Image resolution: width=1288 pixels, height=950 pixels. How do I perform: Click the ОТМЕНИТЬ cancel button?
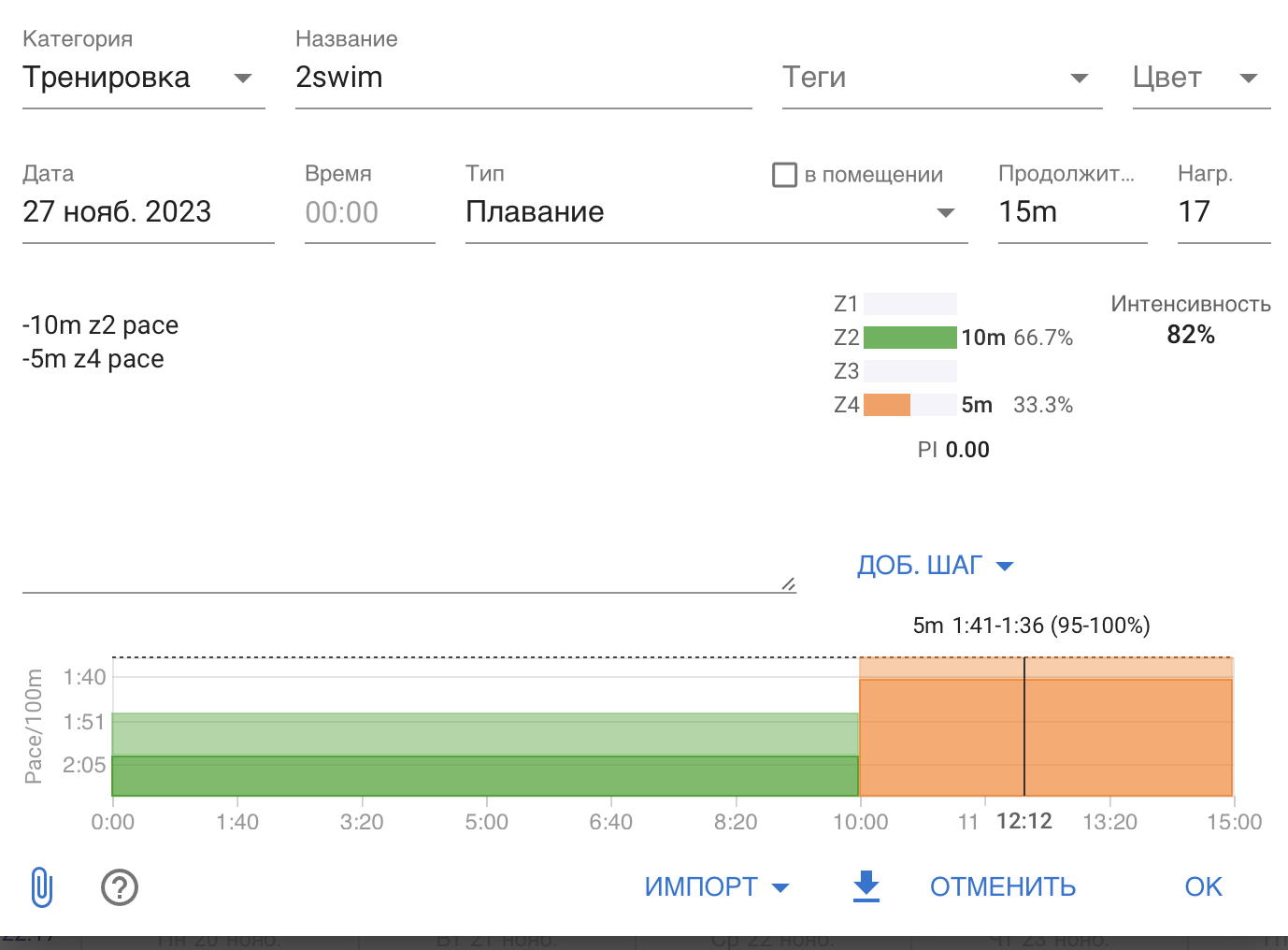(x=1003, y=886)
